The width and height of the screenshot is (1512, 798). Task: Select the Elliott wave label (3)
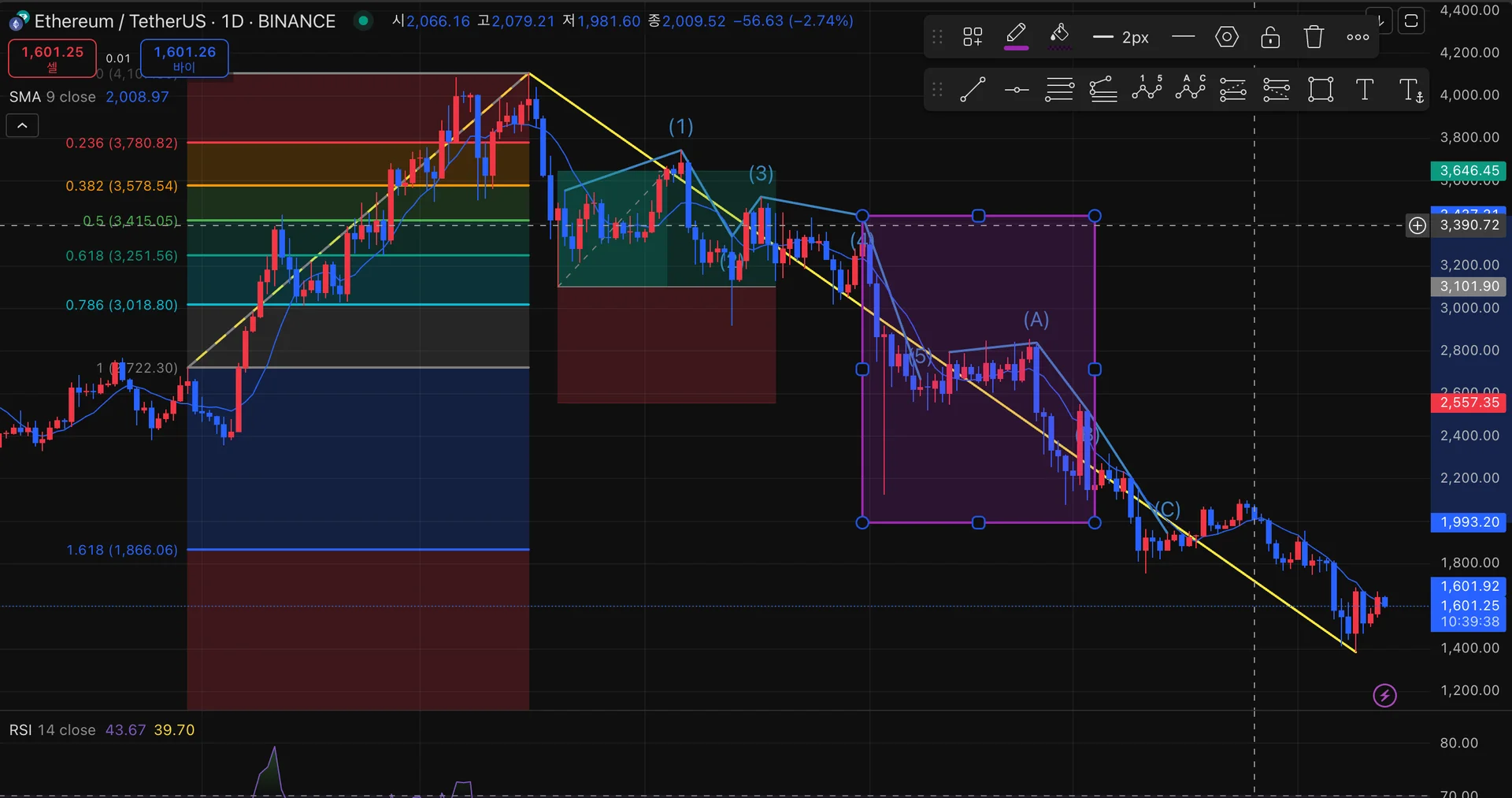click(x=761, y=173)
